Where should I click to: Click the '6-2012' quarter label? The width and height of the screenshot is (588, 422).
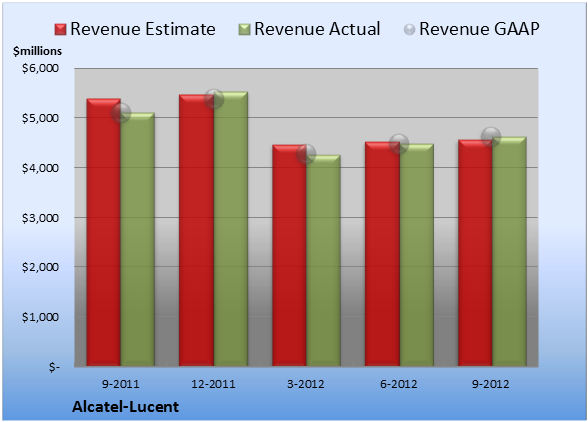tap(399, 384)
